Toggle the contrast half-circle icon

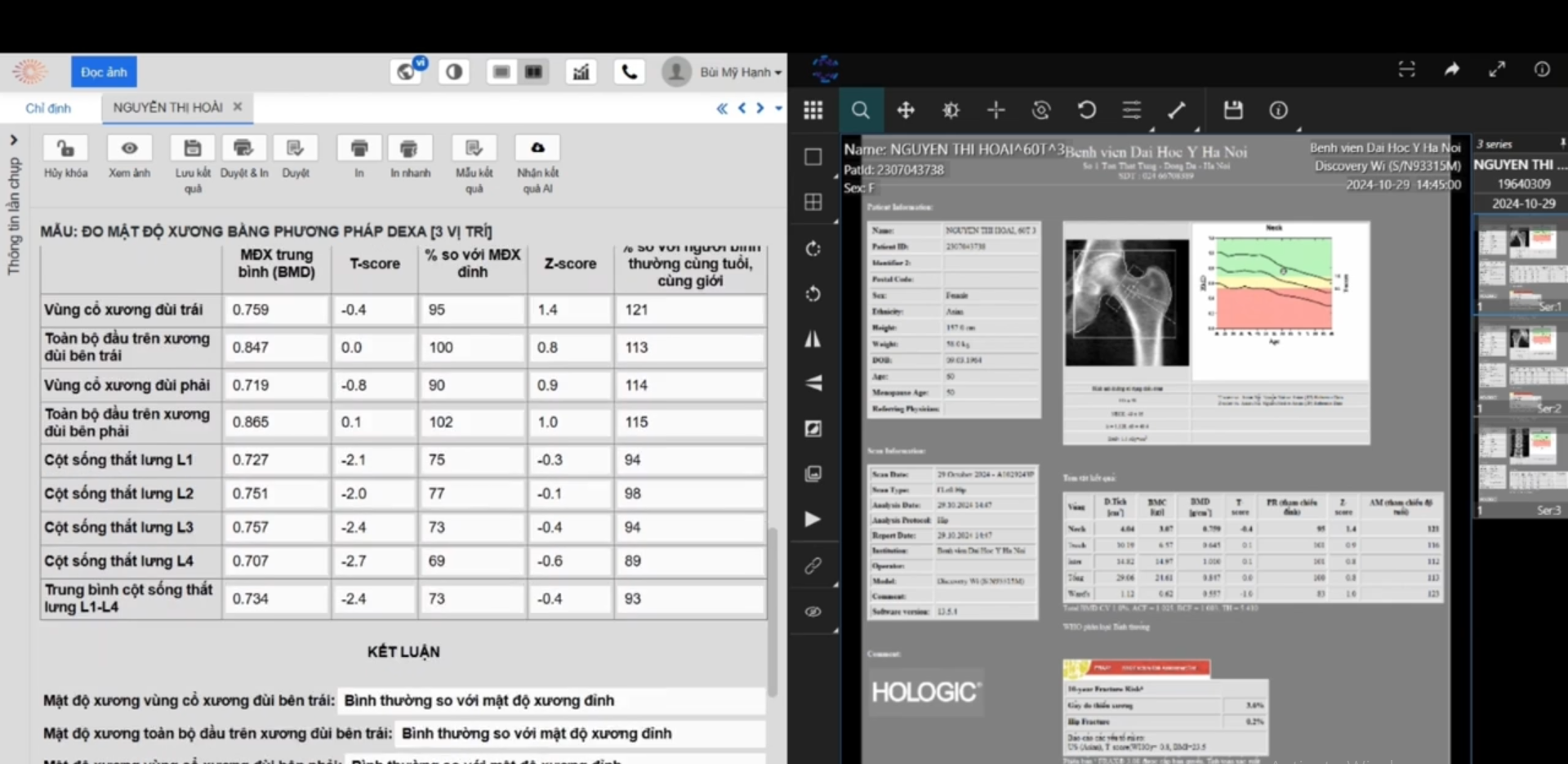(x=454, y=72)
